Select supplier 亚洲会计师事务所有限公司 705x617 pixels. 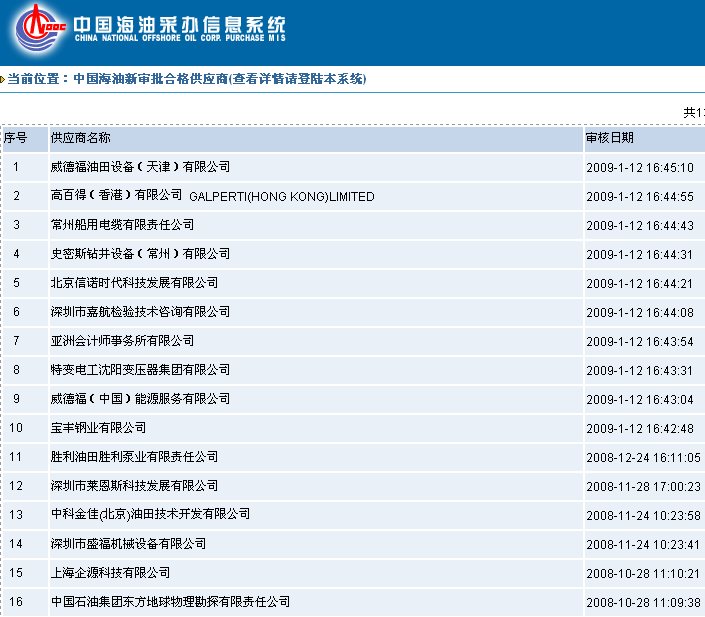122,340
